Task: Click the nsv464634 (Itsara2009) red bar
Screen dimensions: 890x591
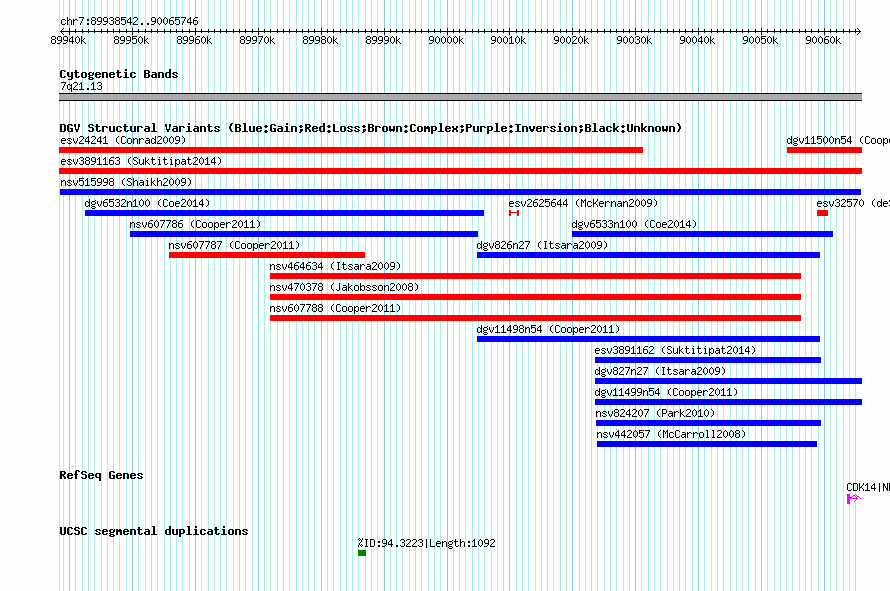Action: click(x=535, y=276)
